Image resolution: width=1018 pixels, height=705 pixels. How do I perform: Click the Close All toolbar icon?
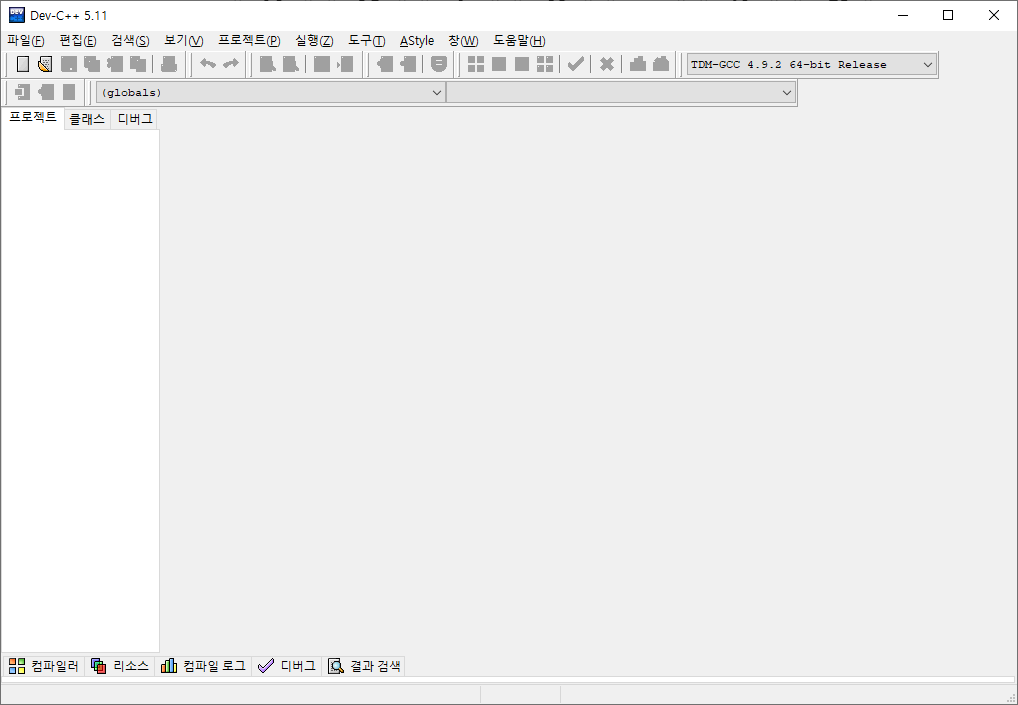pyautogui.click(x=138, y=64)
